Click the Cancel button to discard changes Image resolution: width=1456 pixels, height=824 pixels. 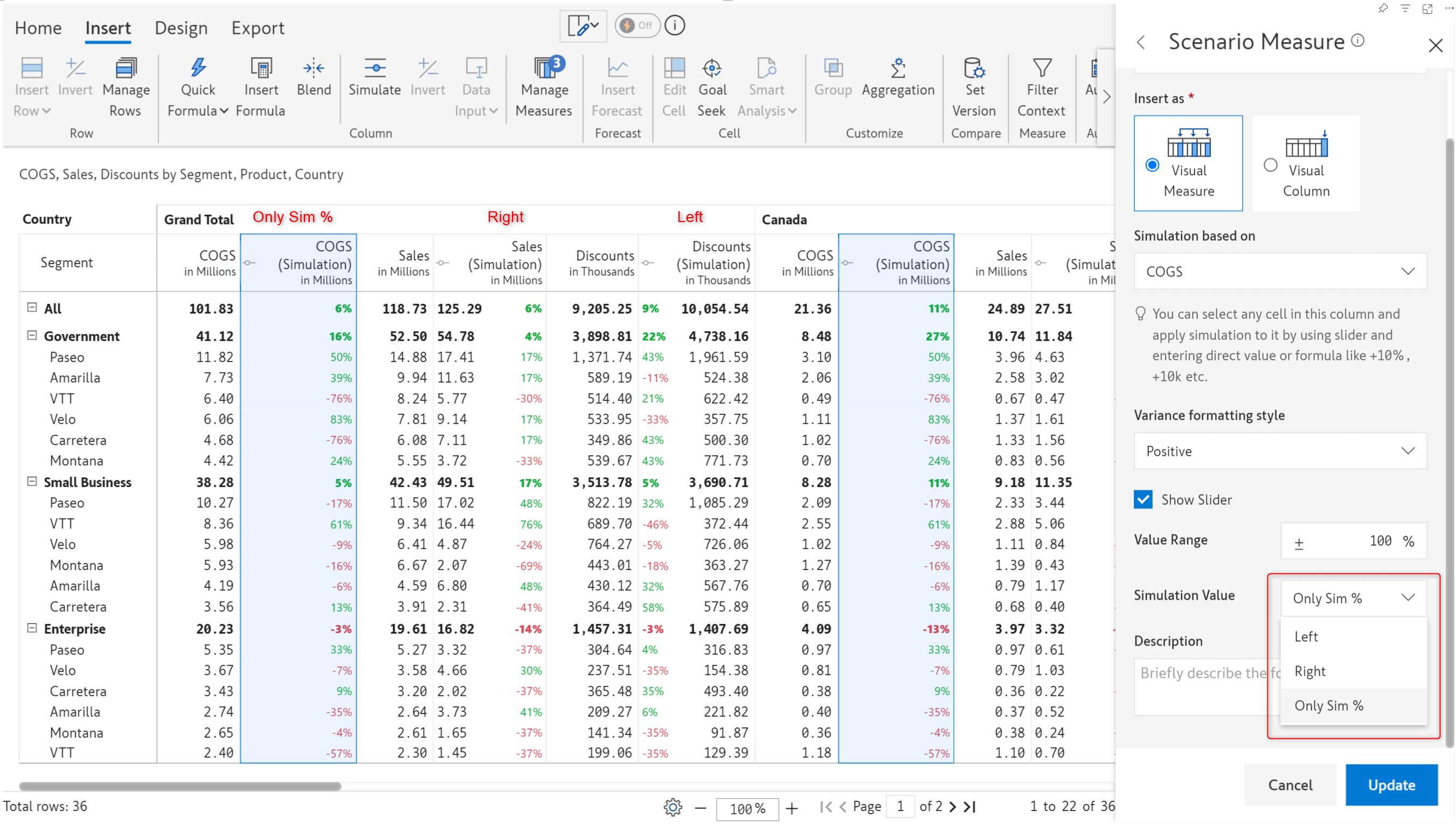[1290, 785]
